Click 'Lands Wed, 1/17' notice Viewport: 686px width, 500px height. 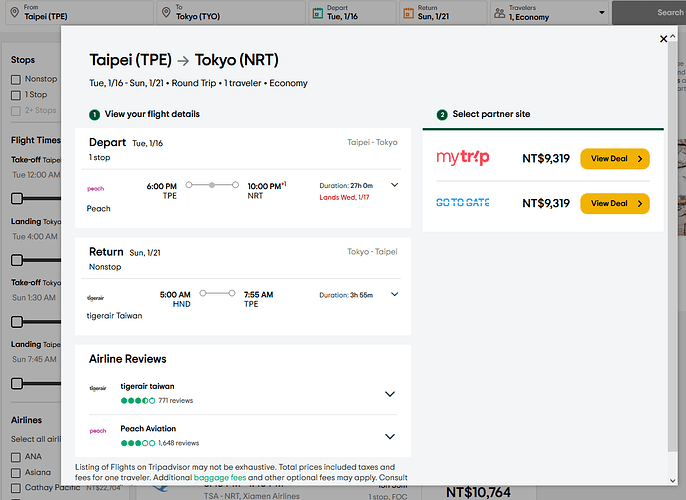click(x=344, y=197)
